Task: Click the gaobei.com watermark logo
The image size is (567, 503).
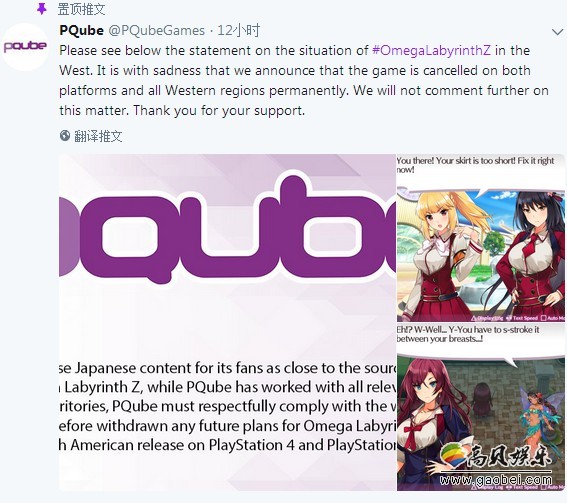Action: click(x=495, y=465)
